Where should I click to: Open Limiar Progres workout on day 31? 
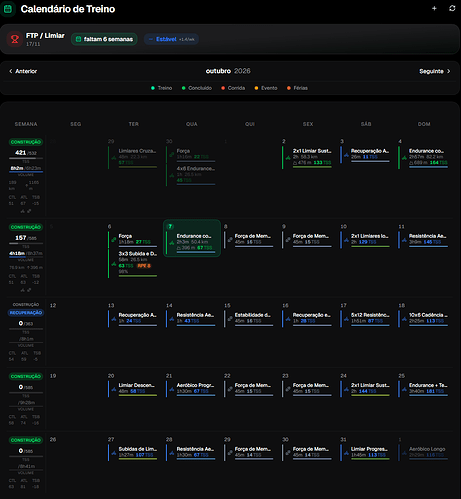pyautogui.click(x=365, y=453)
